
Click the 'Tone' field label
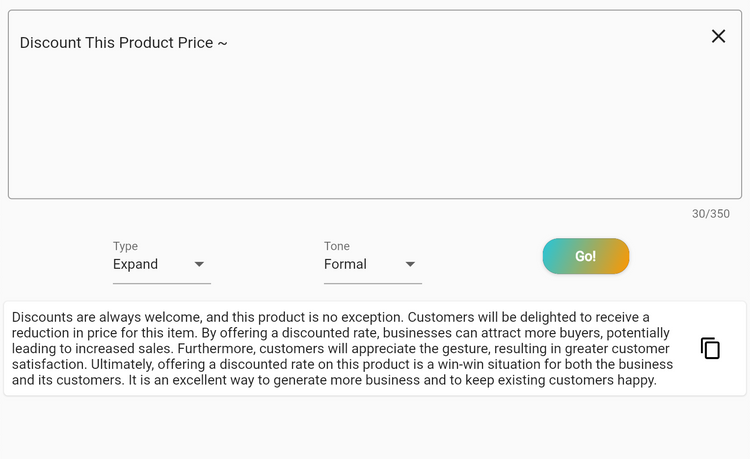[x=337, y=246]
